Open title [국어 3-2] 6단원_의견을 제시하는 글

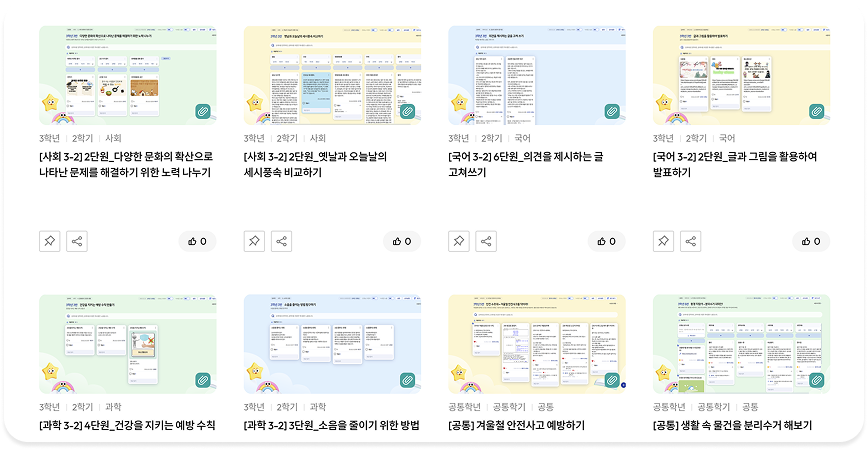(526, 164)
